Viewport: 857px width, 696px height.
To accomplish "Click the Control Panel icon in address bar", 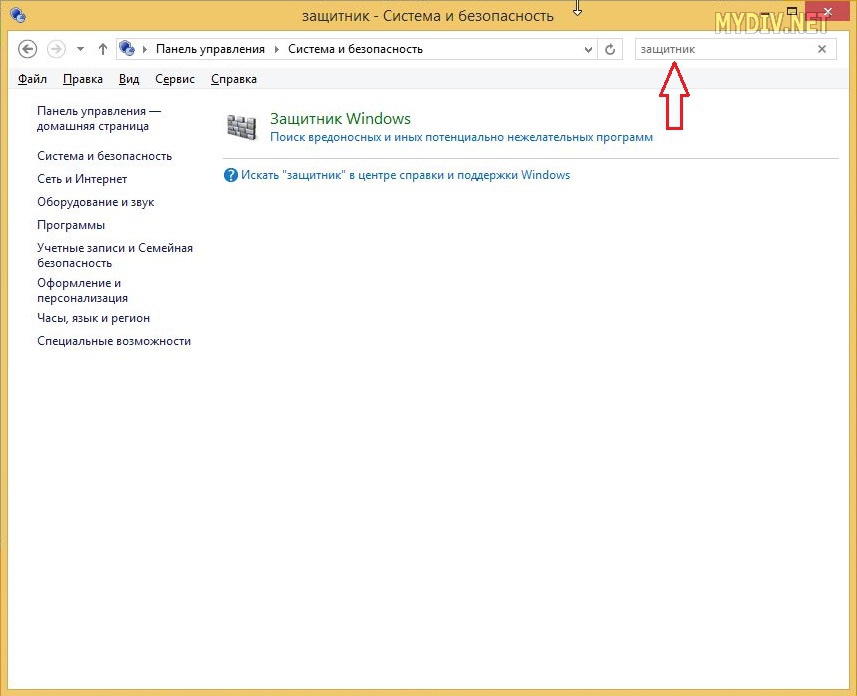I will [x=127, y=49].
